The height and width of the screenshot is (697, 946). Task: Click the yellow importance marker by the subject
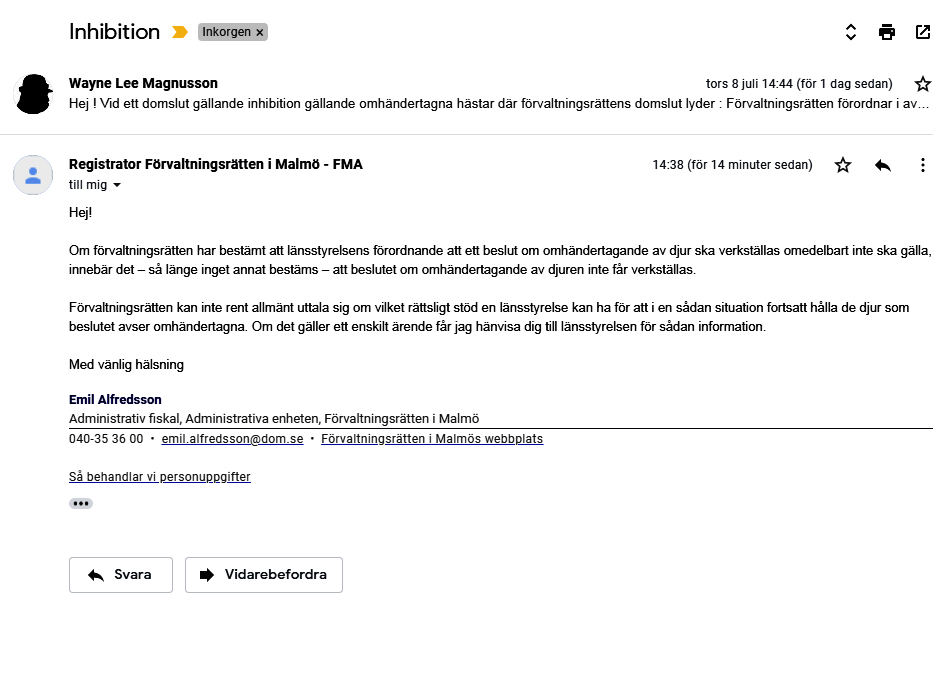tap(180, 32)
